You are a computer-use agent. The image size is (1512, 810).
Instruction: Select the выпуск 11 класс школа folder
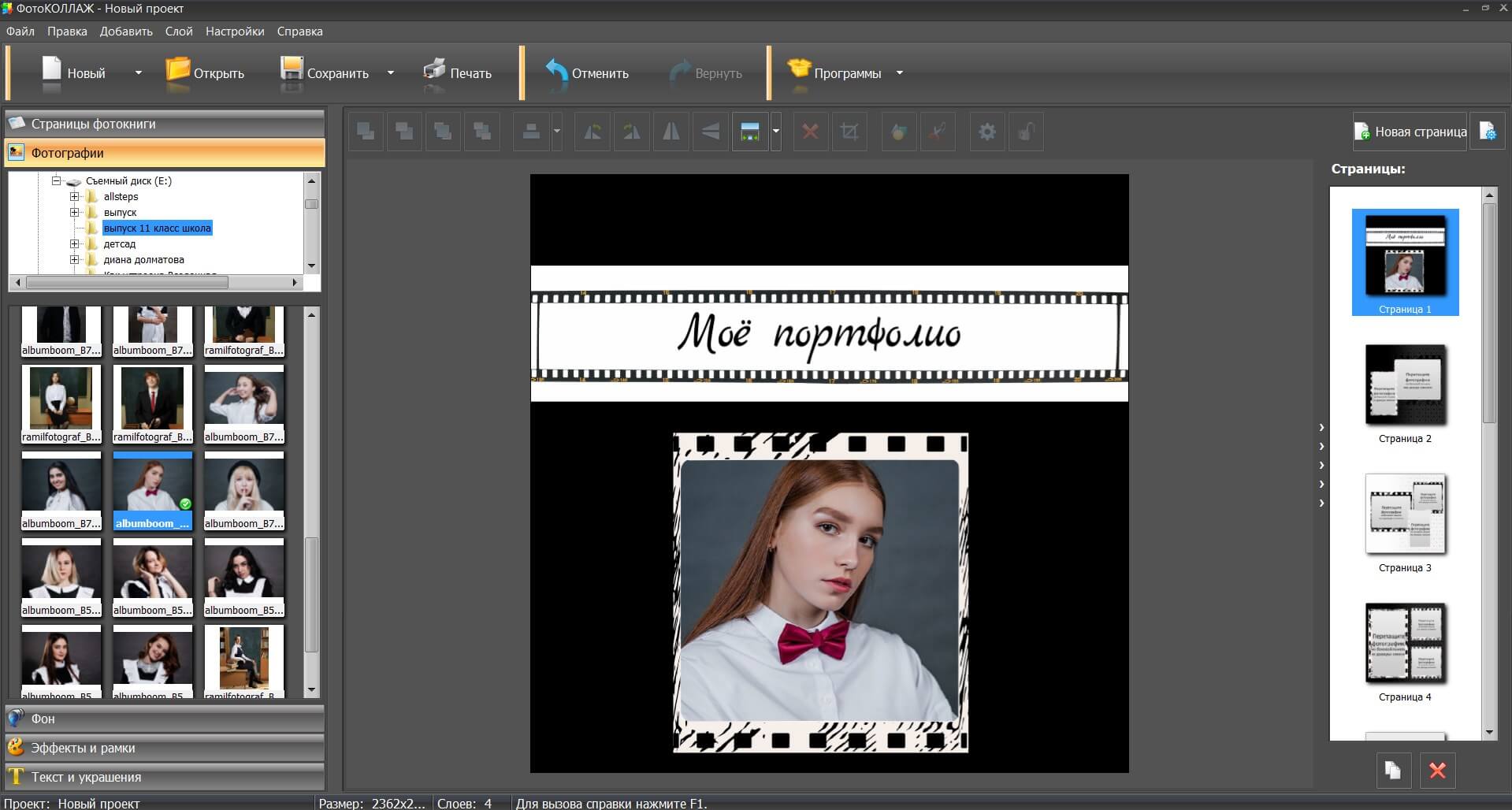[x=157, y=228]
